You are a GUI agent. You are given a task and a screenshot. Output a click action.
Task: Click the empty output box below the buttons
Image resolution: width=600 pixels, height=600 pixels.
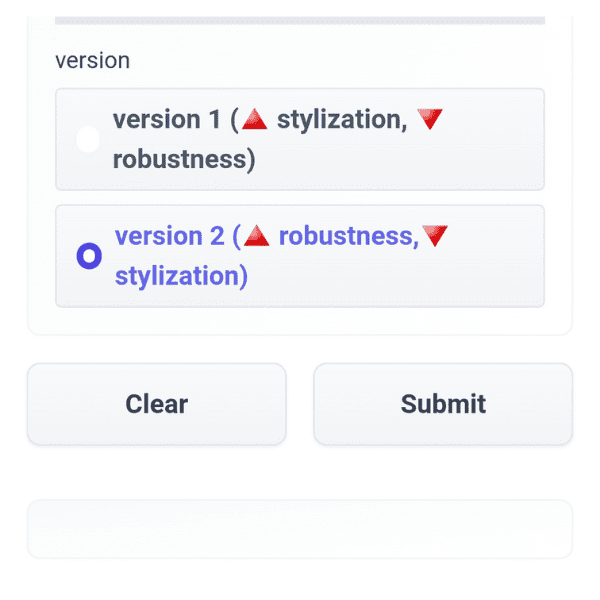(299, 529)
